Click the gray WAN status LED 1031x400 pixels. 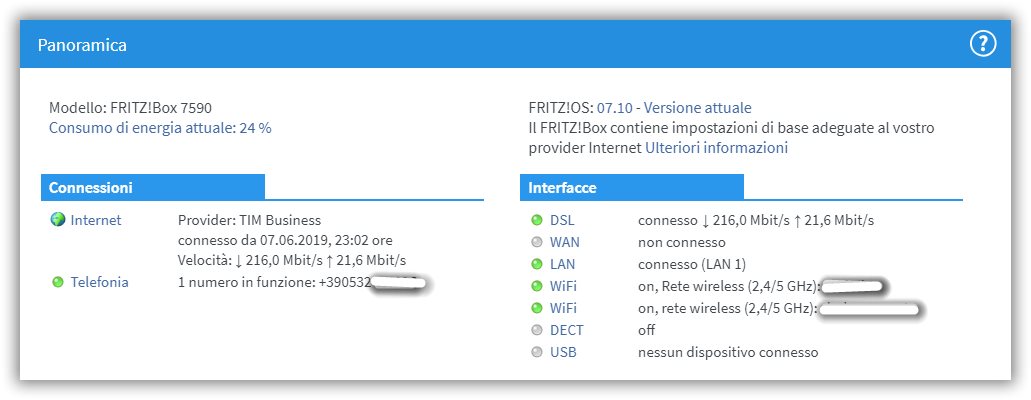(537, 242)
